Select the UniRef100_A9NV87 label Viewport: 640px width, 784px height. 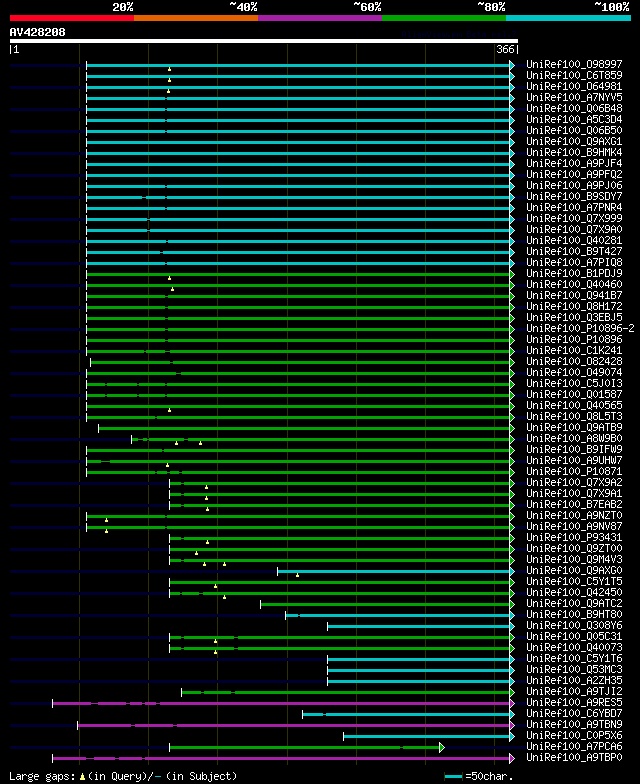pyautogui.click(x=574, y=526)
